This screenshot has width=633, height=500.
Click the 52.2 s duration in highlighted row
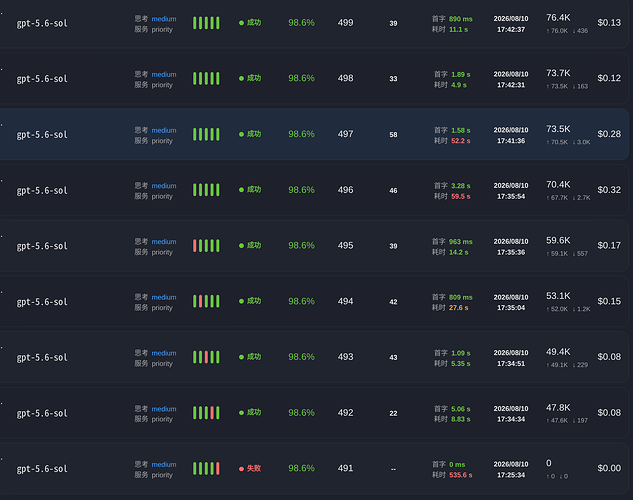pos(461,141)
